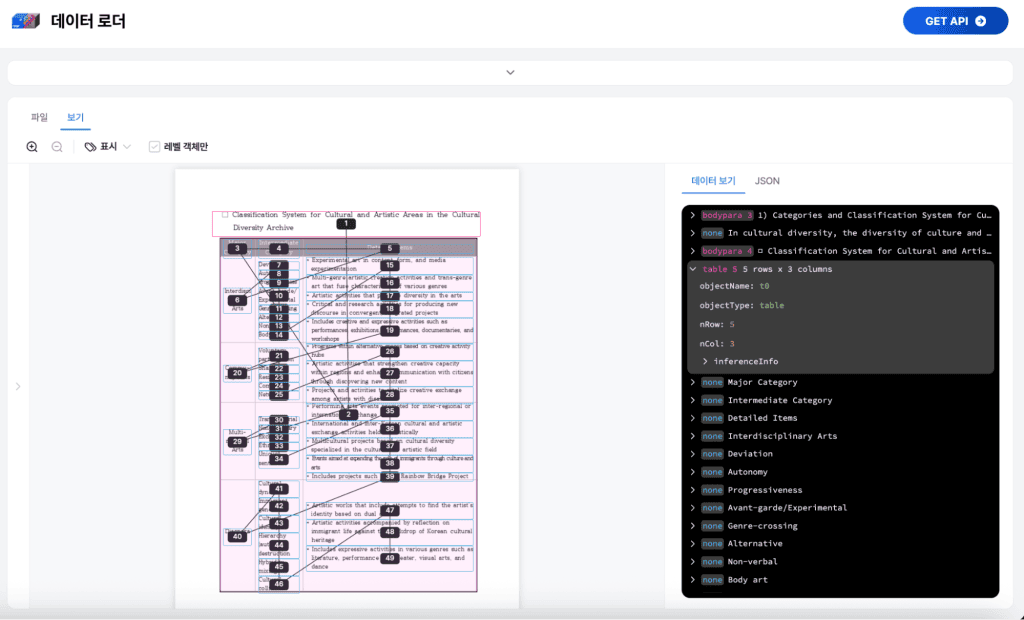Expand the Body art row
Screen dimensions: 1024x620
(x=693, y=579)
